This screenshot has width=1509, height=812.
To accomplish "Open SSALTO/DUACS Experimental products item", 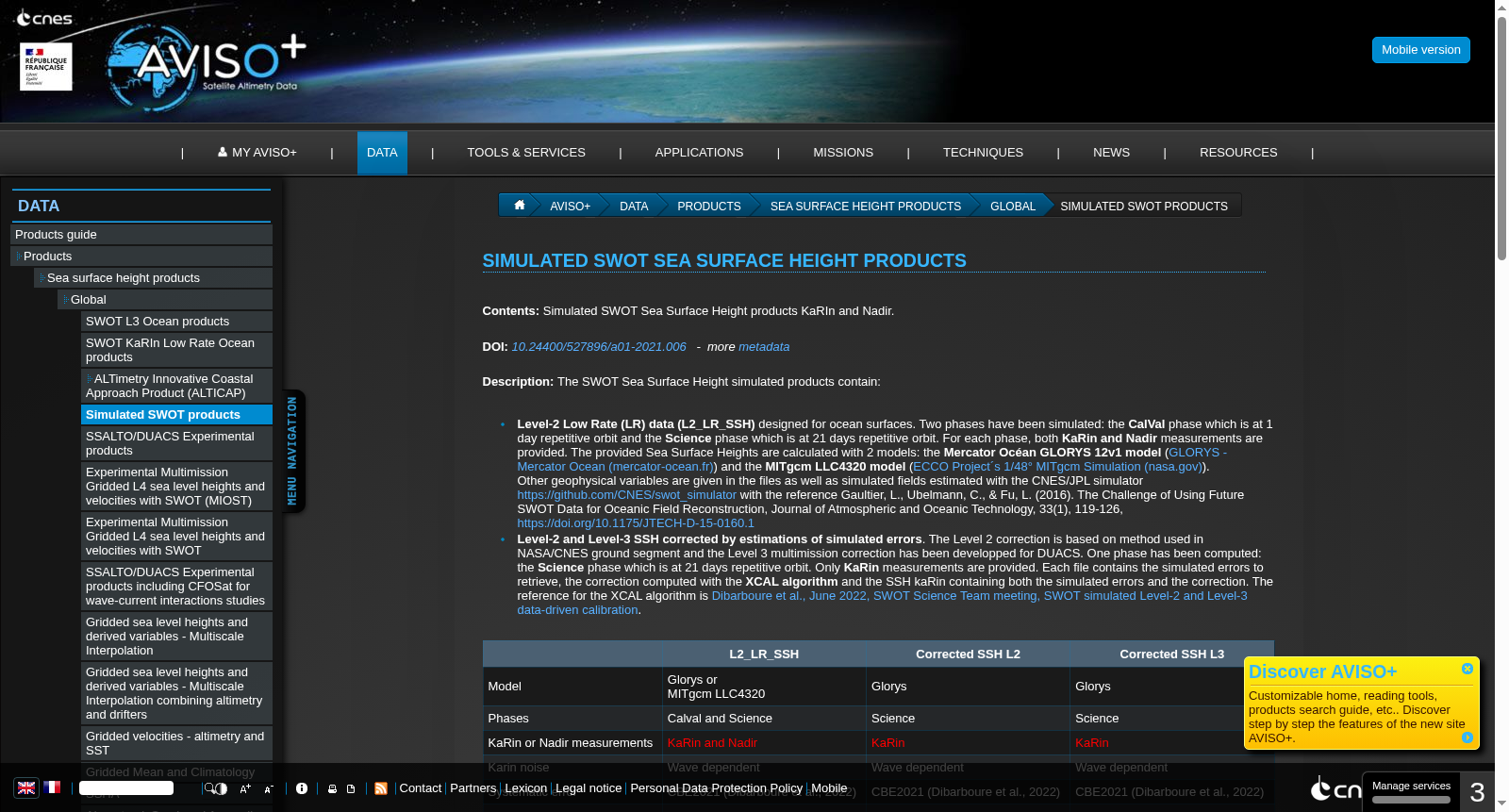I will [x=176, y=443].
